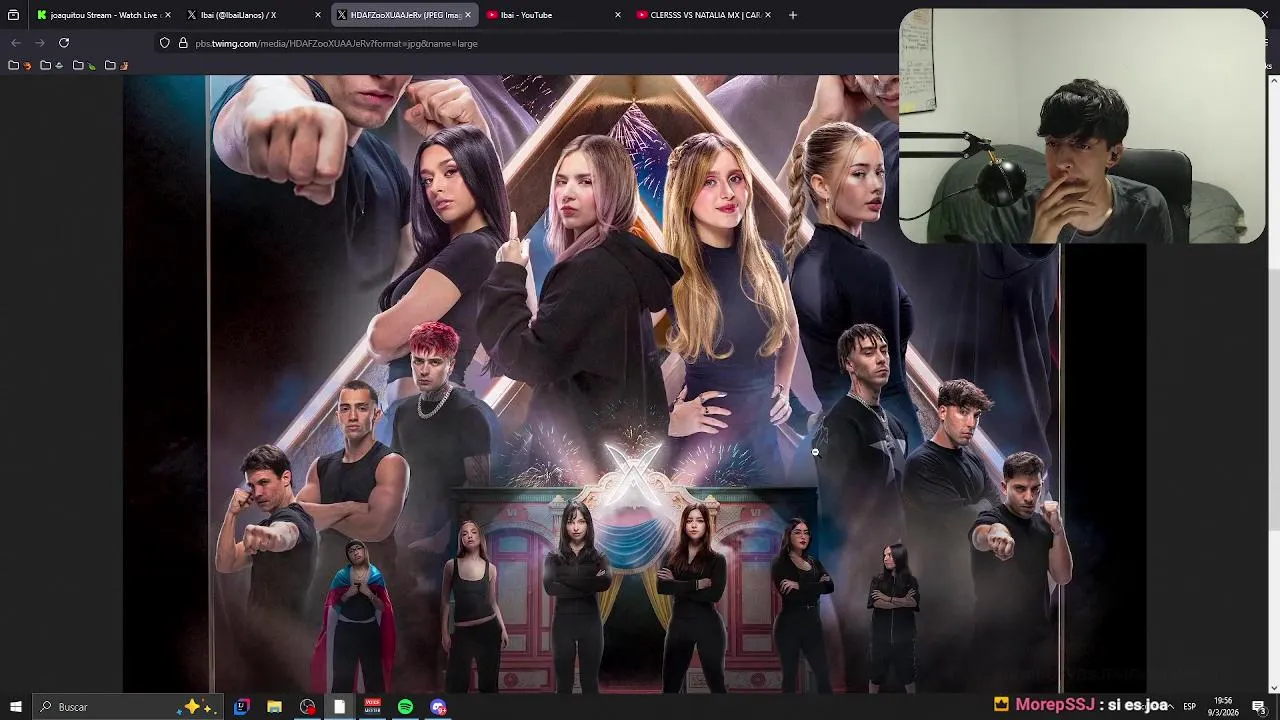Open the third bookmarks folder

pyautogui.click(x=84, y=65)
